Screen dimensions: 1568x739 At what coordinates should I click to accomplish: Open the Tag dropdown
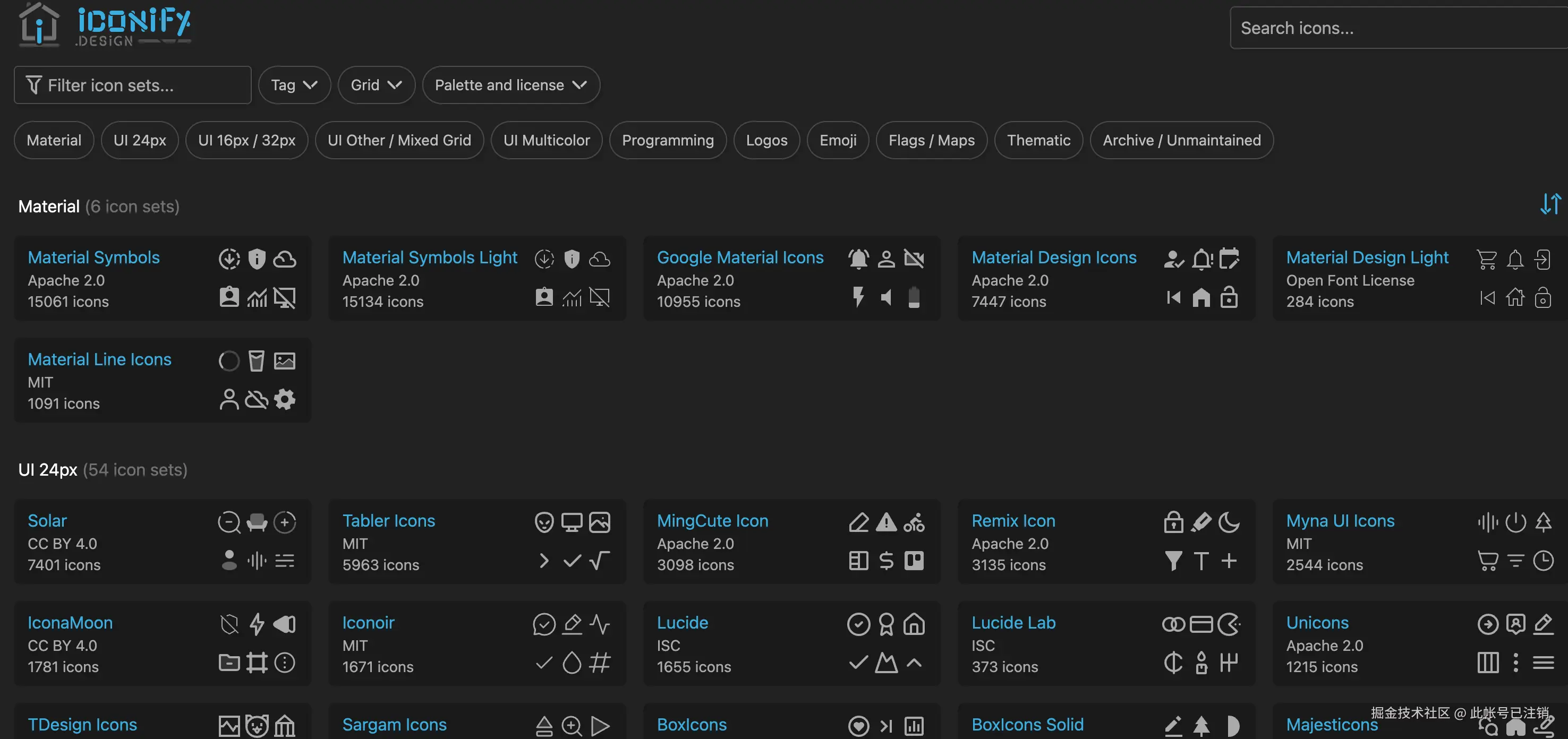click(x=294, y=85)
